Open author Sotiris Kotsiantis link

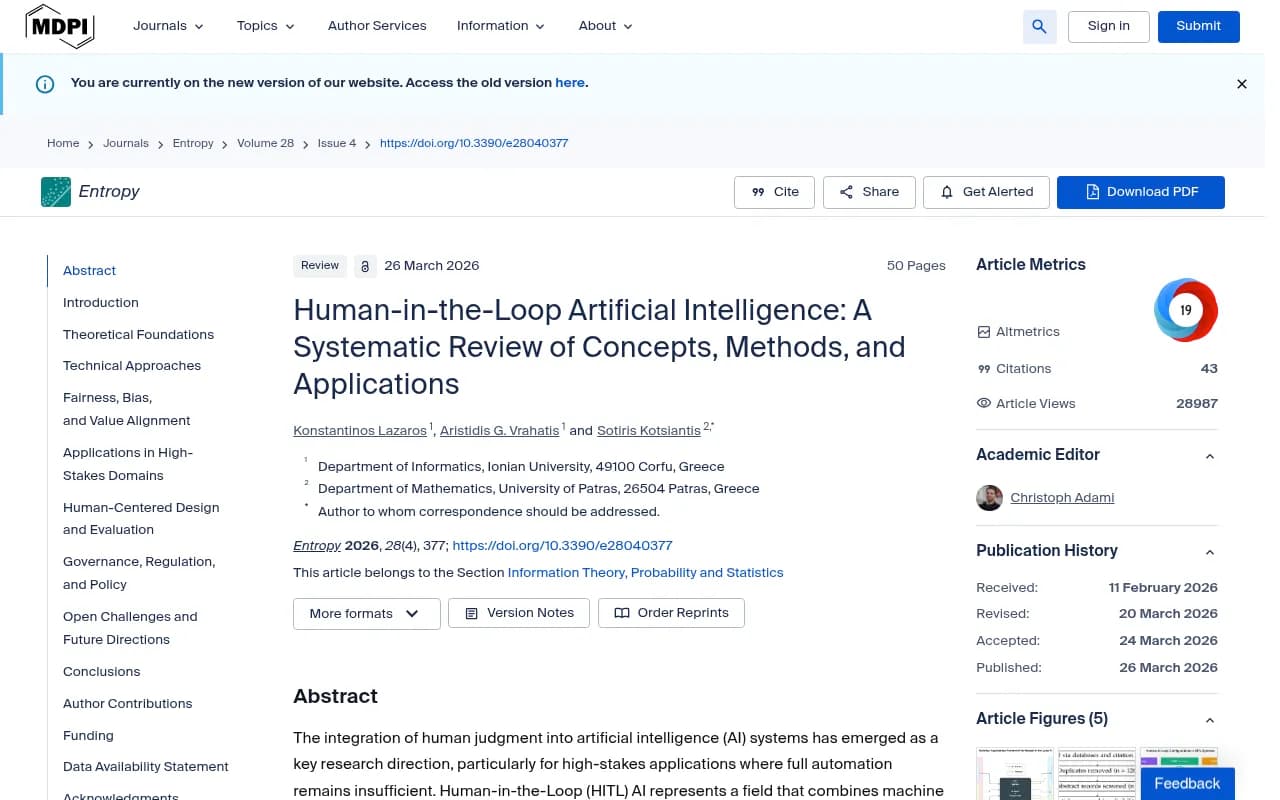click(649, 431)
